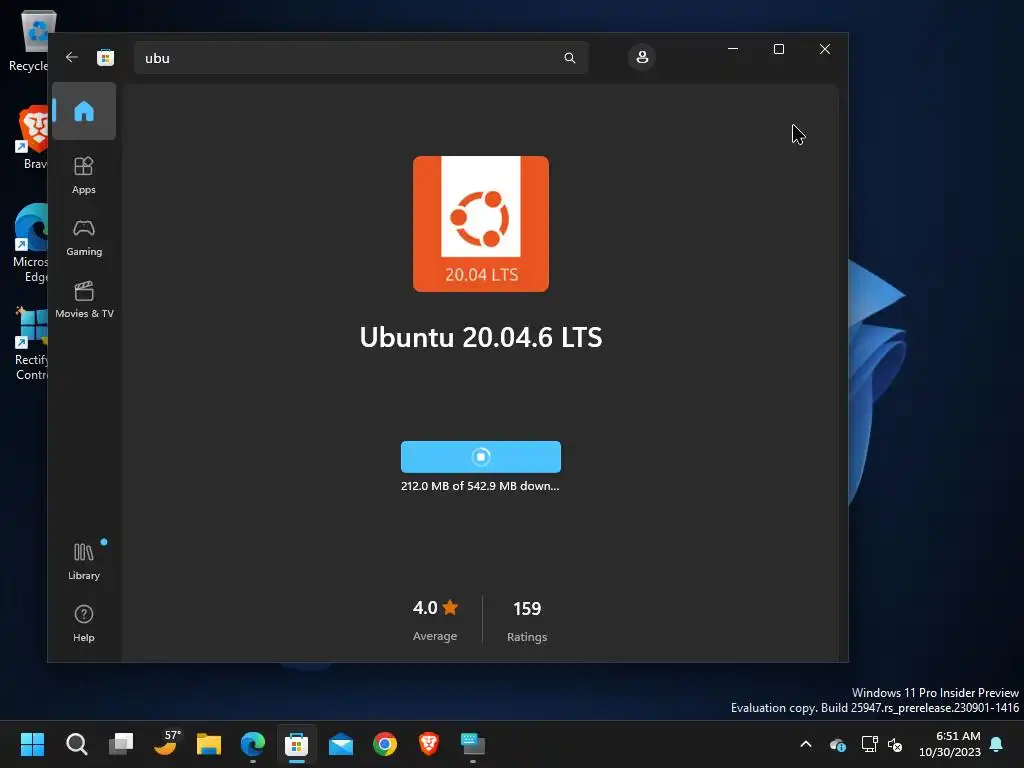Viewport: 1024px width, 768px height.
Task: Click the search magnifier in Store search box
Action: click(x=569, y=58)
